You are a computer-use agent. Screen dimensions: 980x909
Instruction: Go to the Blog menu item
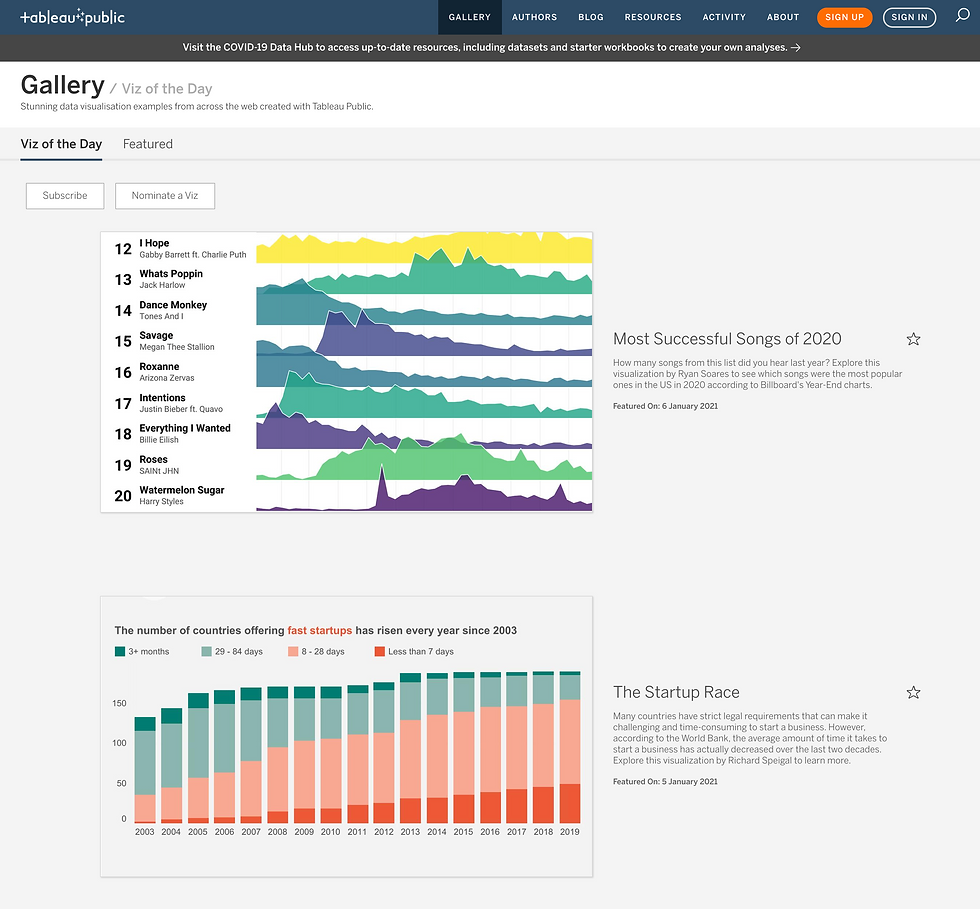coord(591,17)
